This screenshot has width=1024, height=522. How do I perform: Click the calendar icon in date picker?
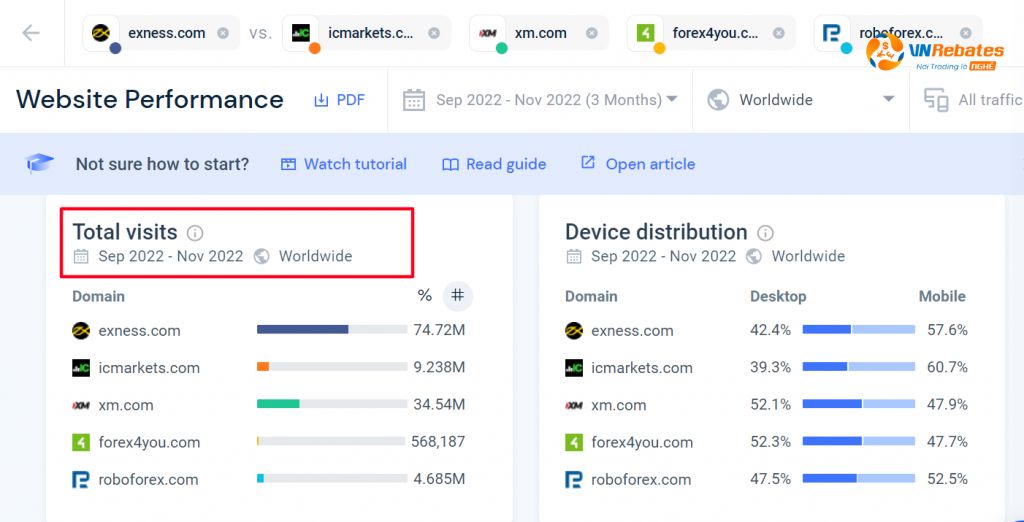click(414, 100)
